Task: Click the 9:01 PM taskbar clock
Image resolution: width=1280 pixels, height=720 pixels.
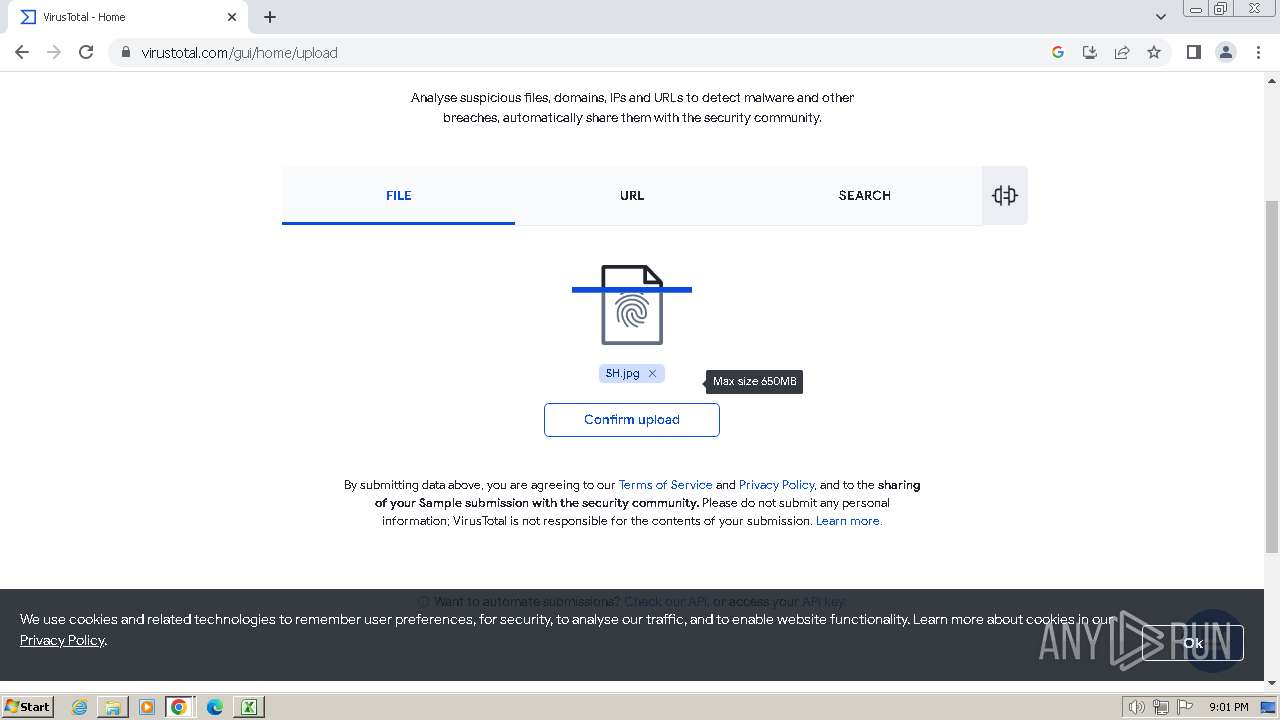Action: click(1229, 707)
